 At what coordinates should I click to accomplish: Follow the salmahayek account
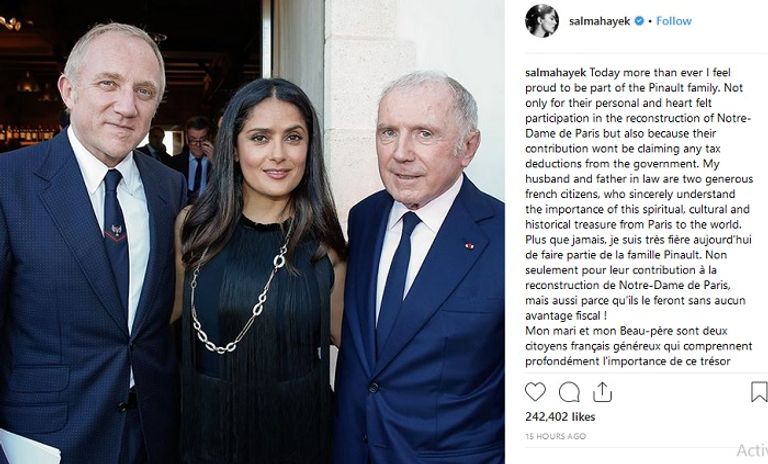coord(673,21)
